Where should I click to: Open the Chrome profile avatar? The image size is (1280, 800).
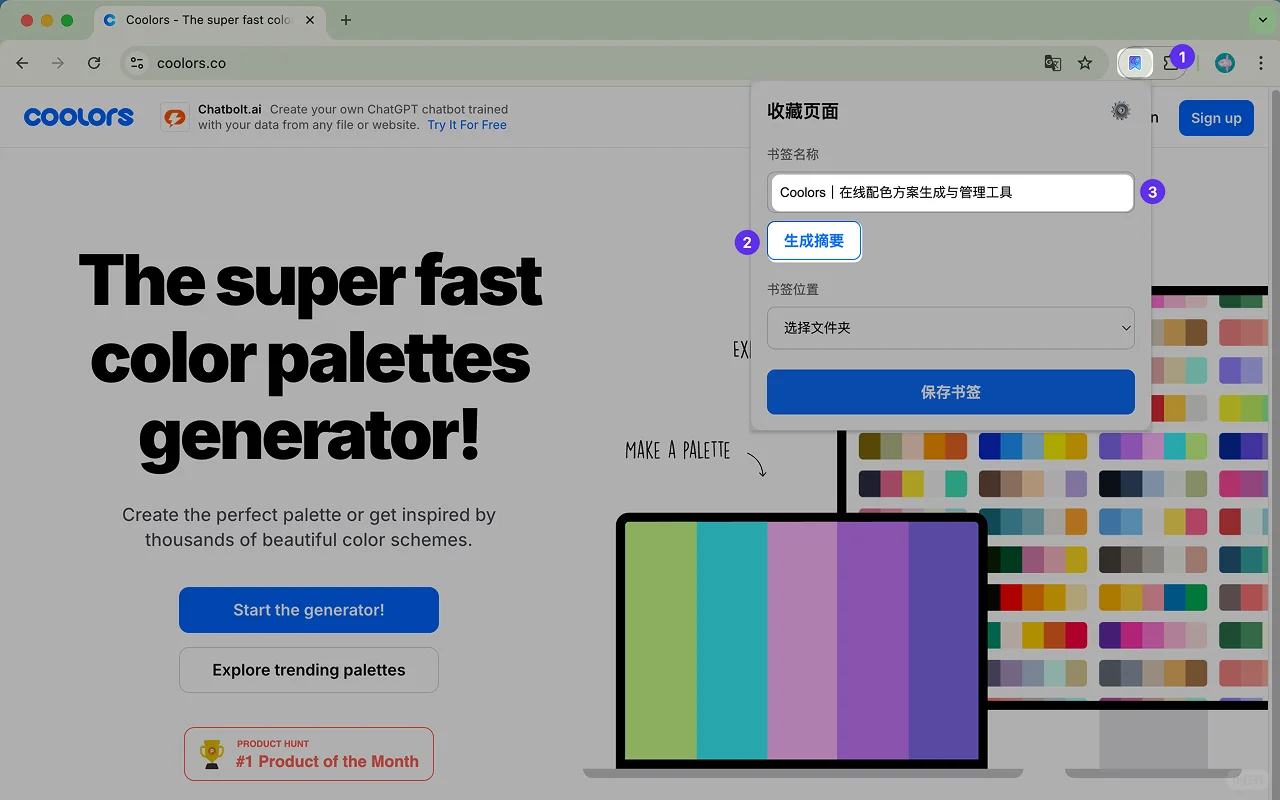pos(1225,63)
